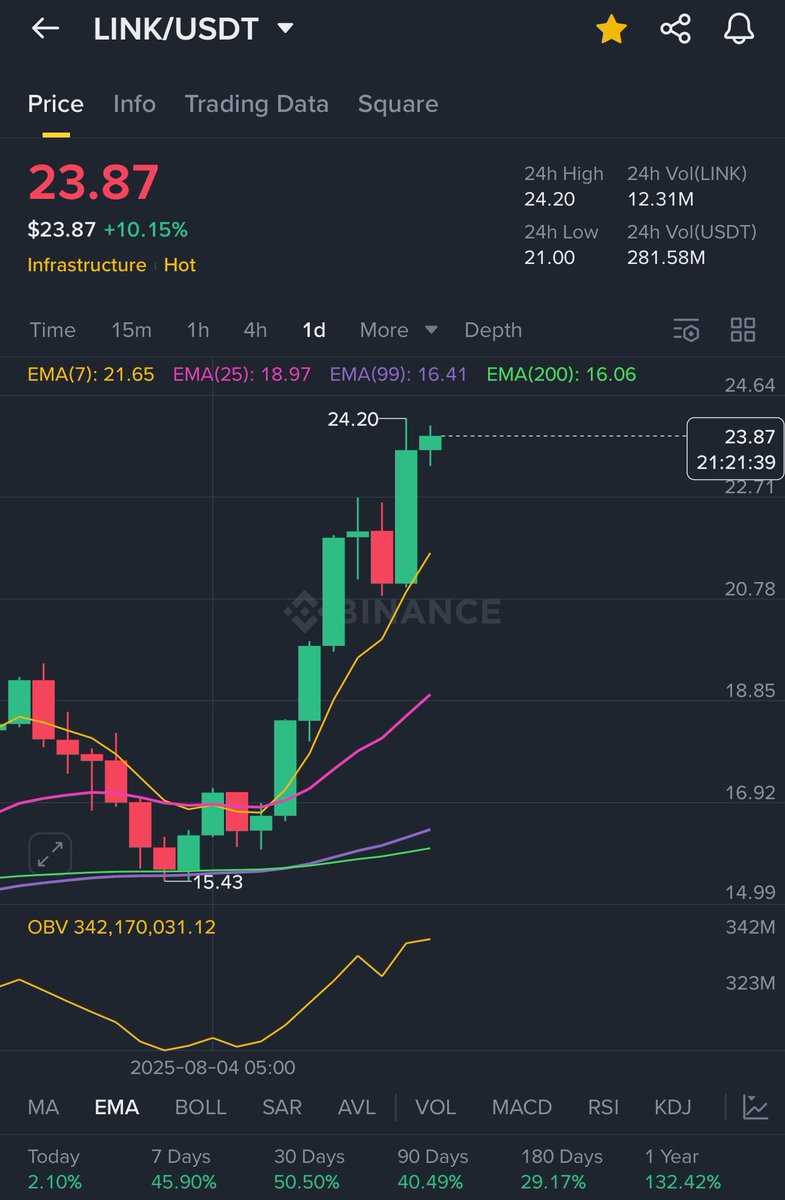The width and height of the screenshot is (785, 1200).
Task: Open the Square tab
Action: pyautogui.click(x=398, y=104)
